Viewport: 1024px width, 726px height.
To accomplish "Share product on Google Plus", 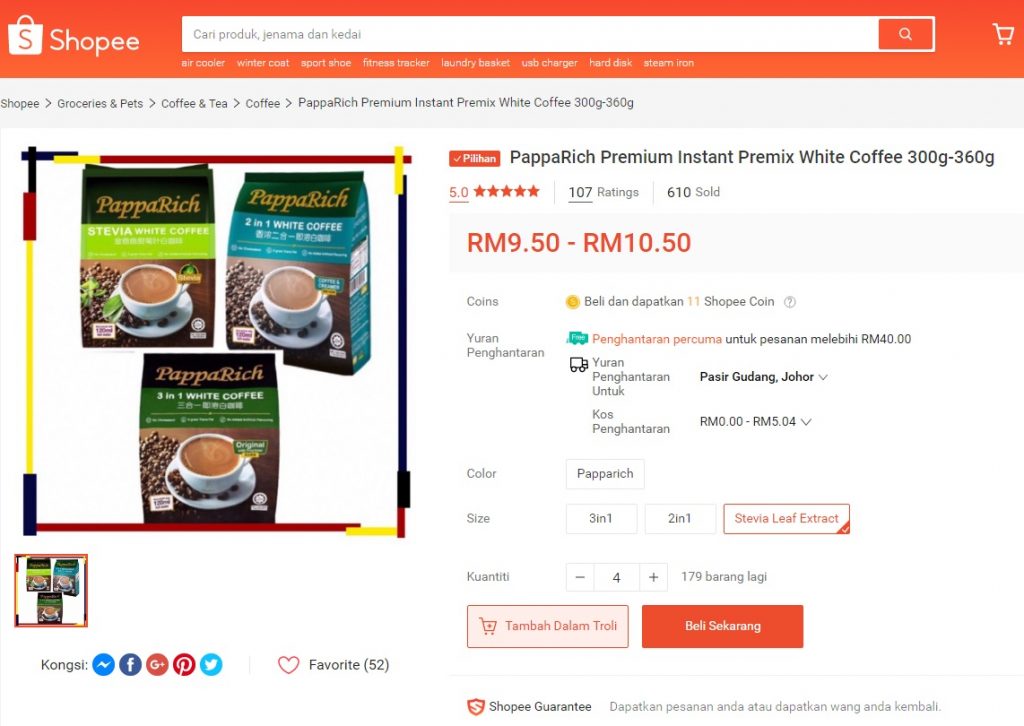I will [157, 665].
